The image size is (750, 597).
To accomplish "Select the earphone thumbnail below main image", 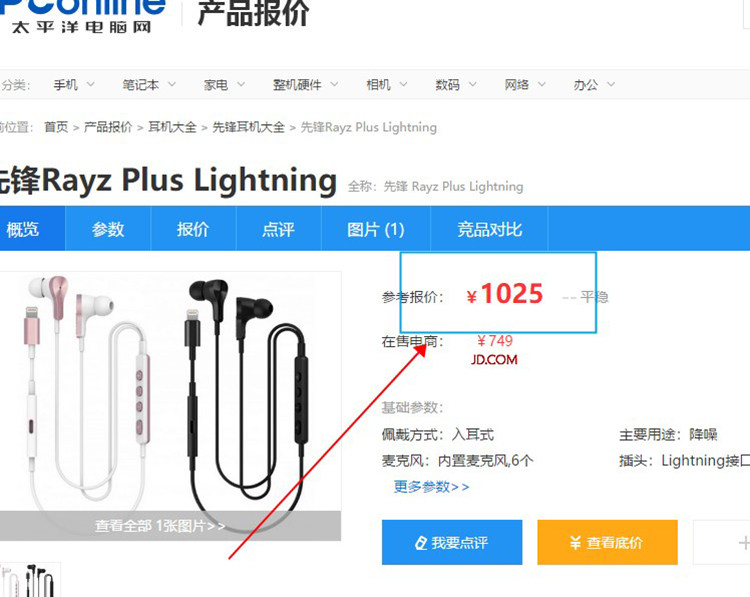I will click(30, 580).
